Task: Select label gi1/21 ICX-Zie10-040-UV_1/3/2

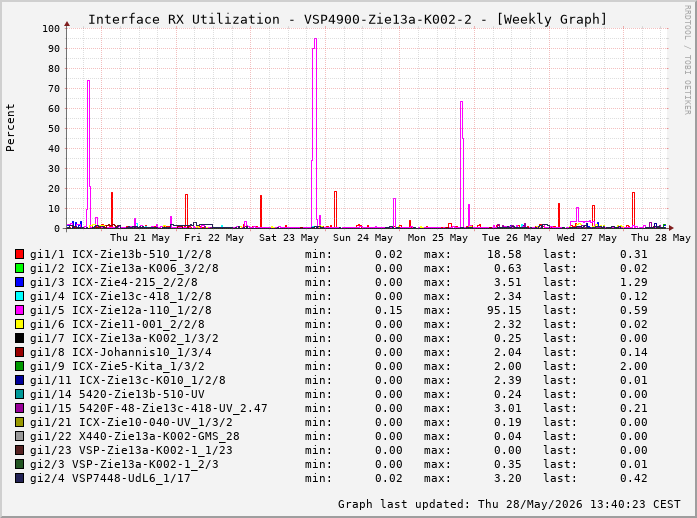Action: click(132, 422)
